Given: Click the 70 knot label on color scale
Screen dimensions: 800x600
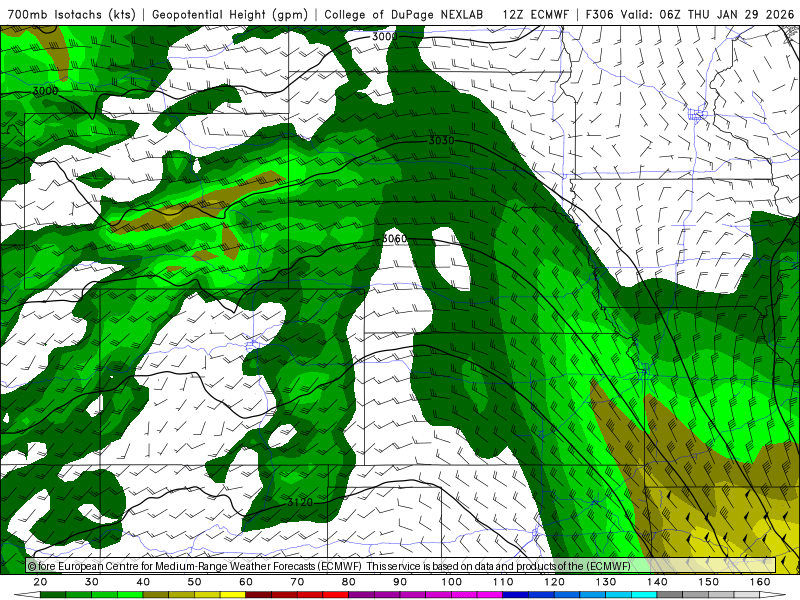Looking at the screenshot, I should 297,582.
